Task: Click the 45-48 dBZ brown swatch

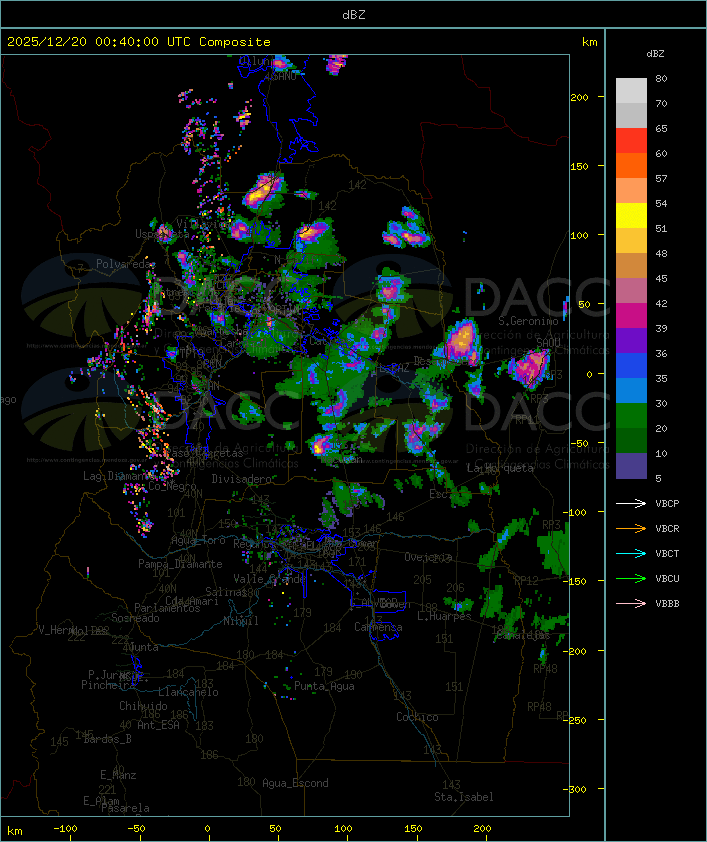Action: click(631, 265)
